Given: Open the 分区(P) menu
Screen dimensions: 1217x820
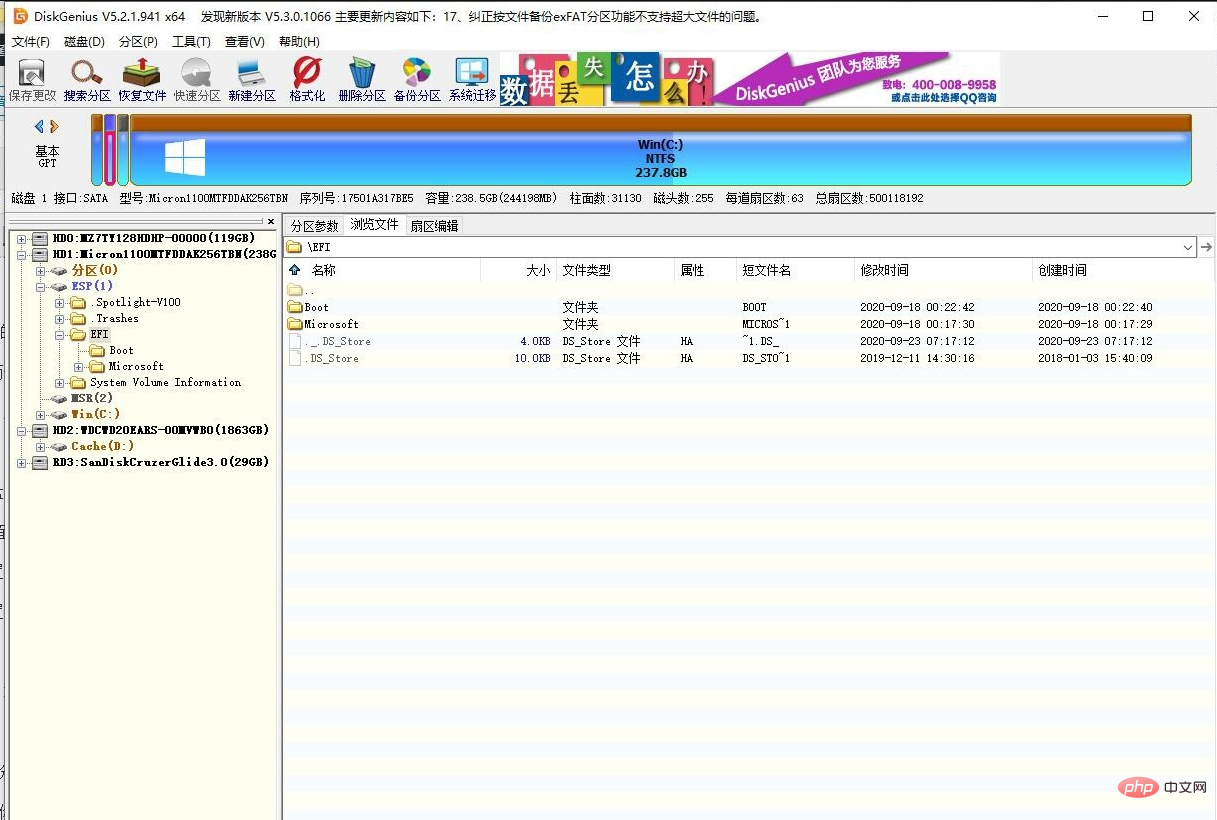Looking at the screenshot, I should tap(138, 42).
